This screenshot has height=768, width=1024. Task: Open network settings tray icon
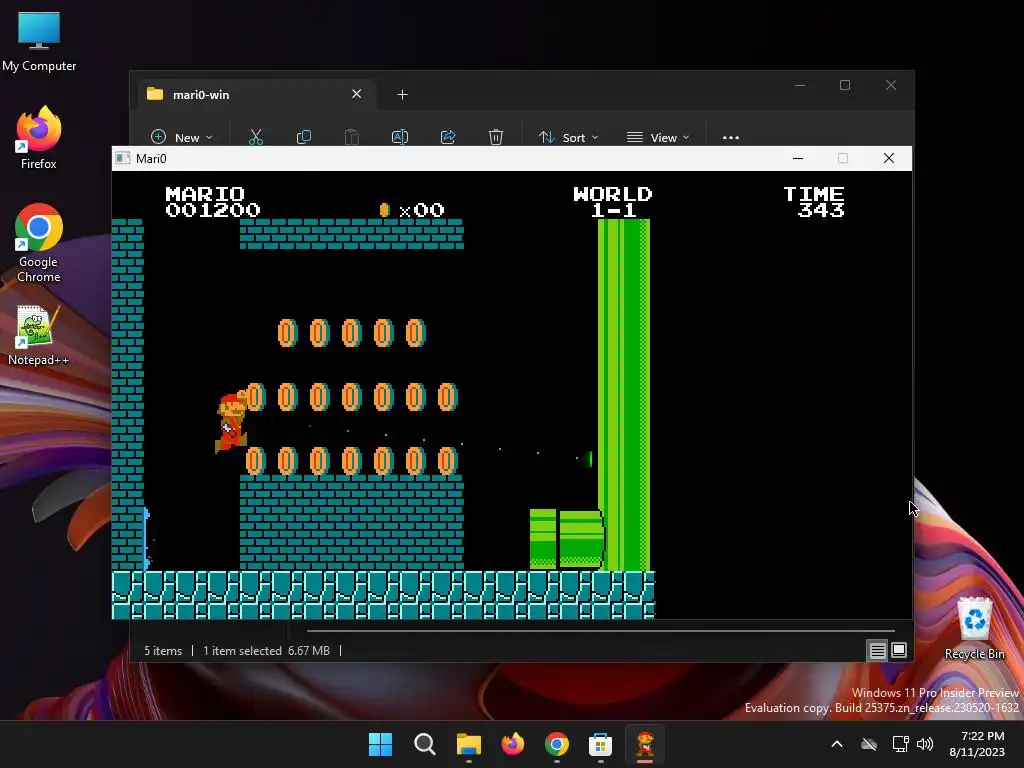pyautogui.click(x=901, y=744)
